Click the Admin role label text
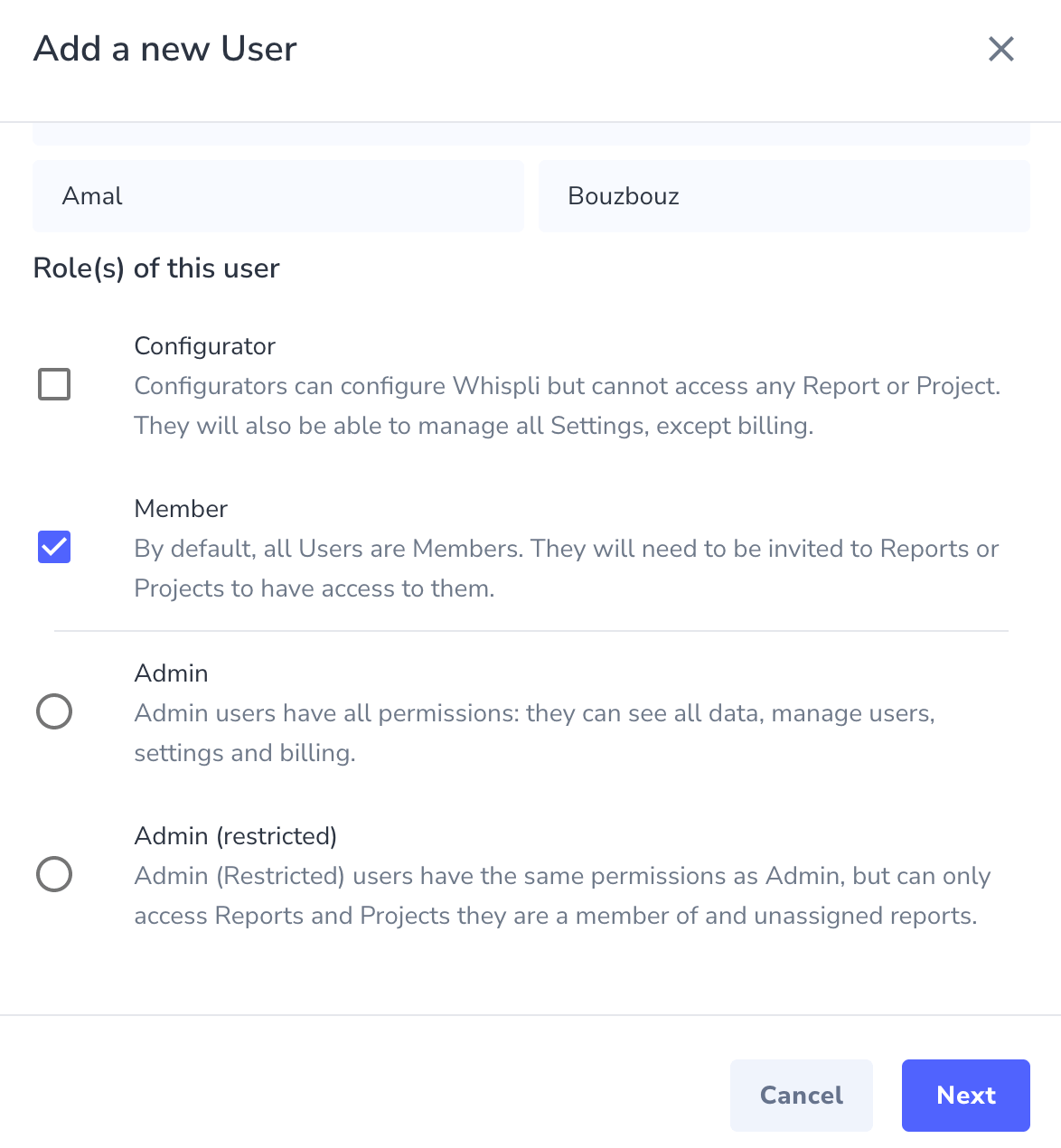1061x1148 pixels. point(171,673)
